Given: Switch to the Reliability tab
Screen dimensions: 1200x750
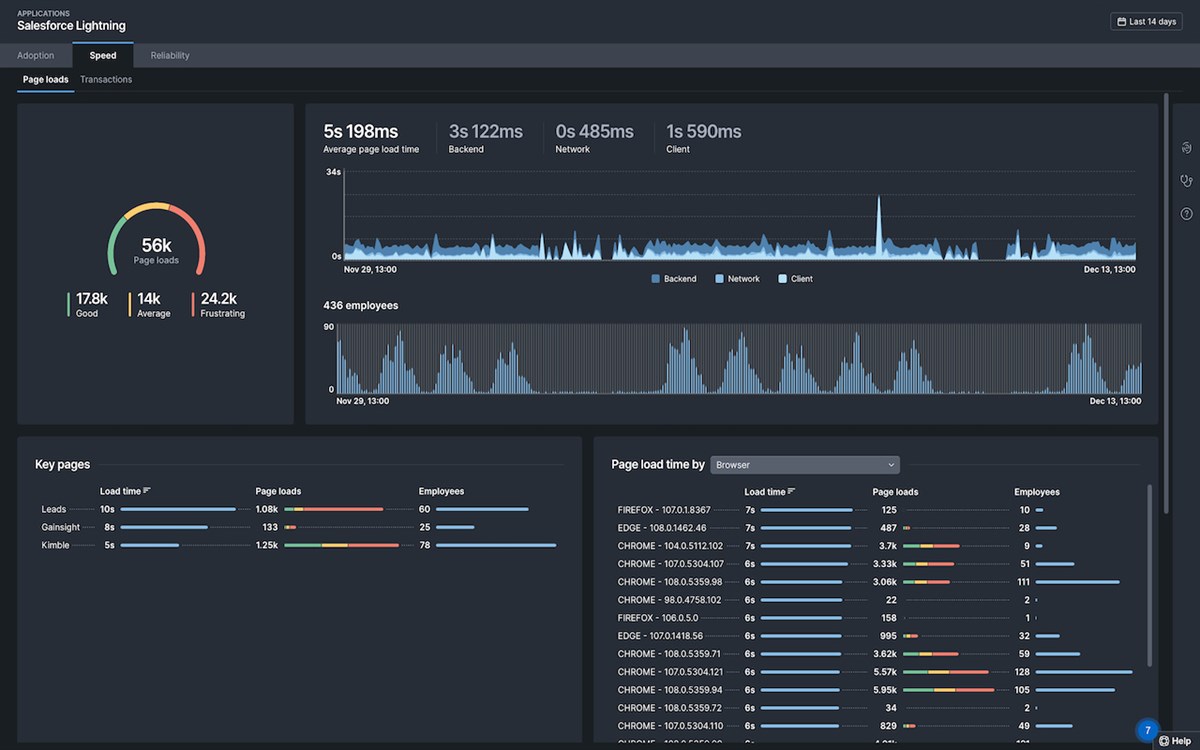Looking at the screenshot, I should click(170, 56).
